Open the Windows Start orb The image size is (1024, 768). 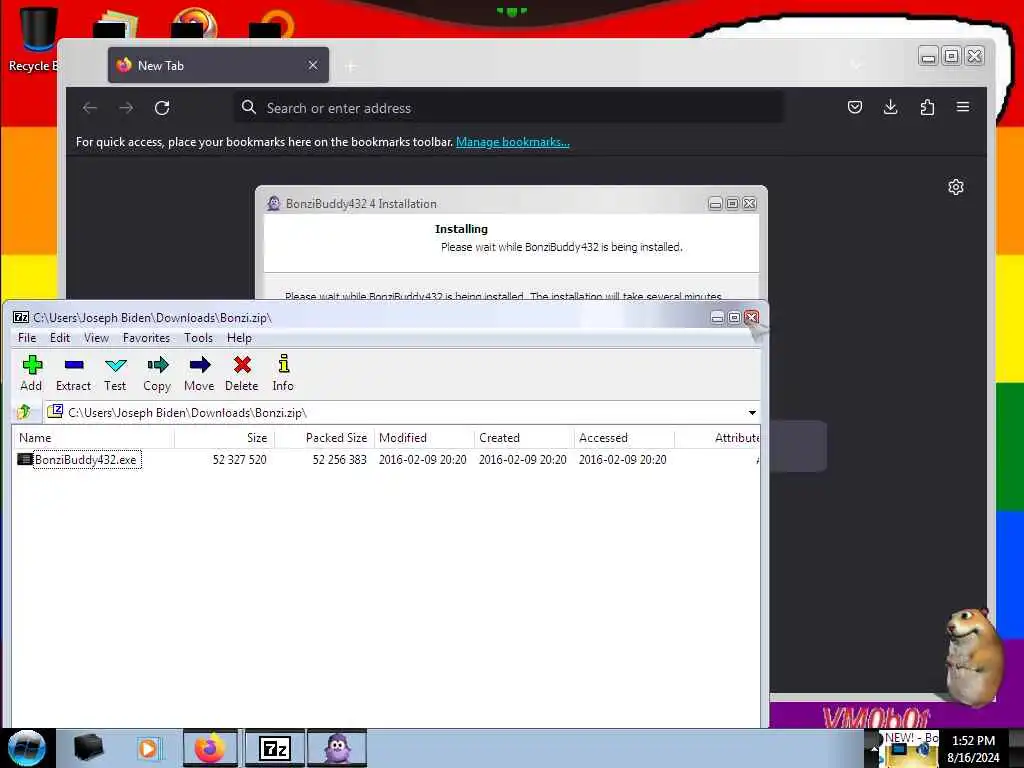[27, 748]
